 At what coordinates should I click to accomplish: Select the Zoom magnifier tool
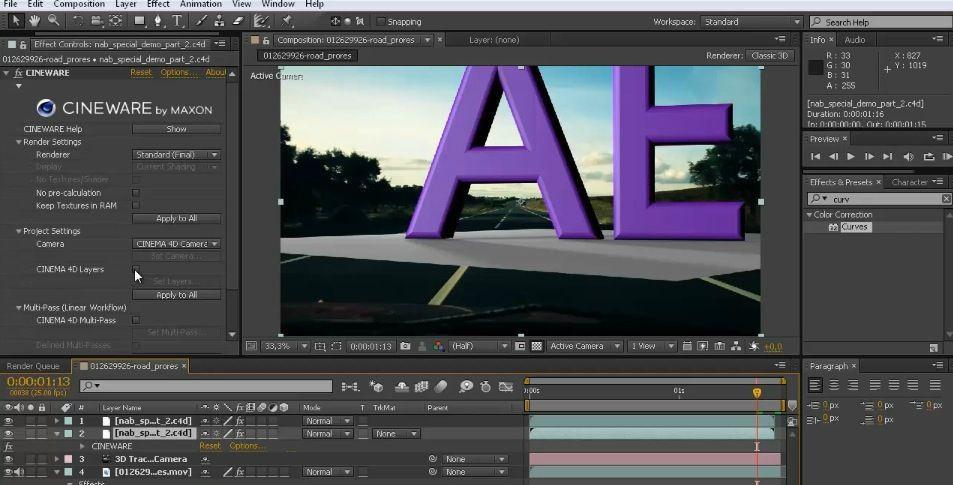point(53,21)
